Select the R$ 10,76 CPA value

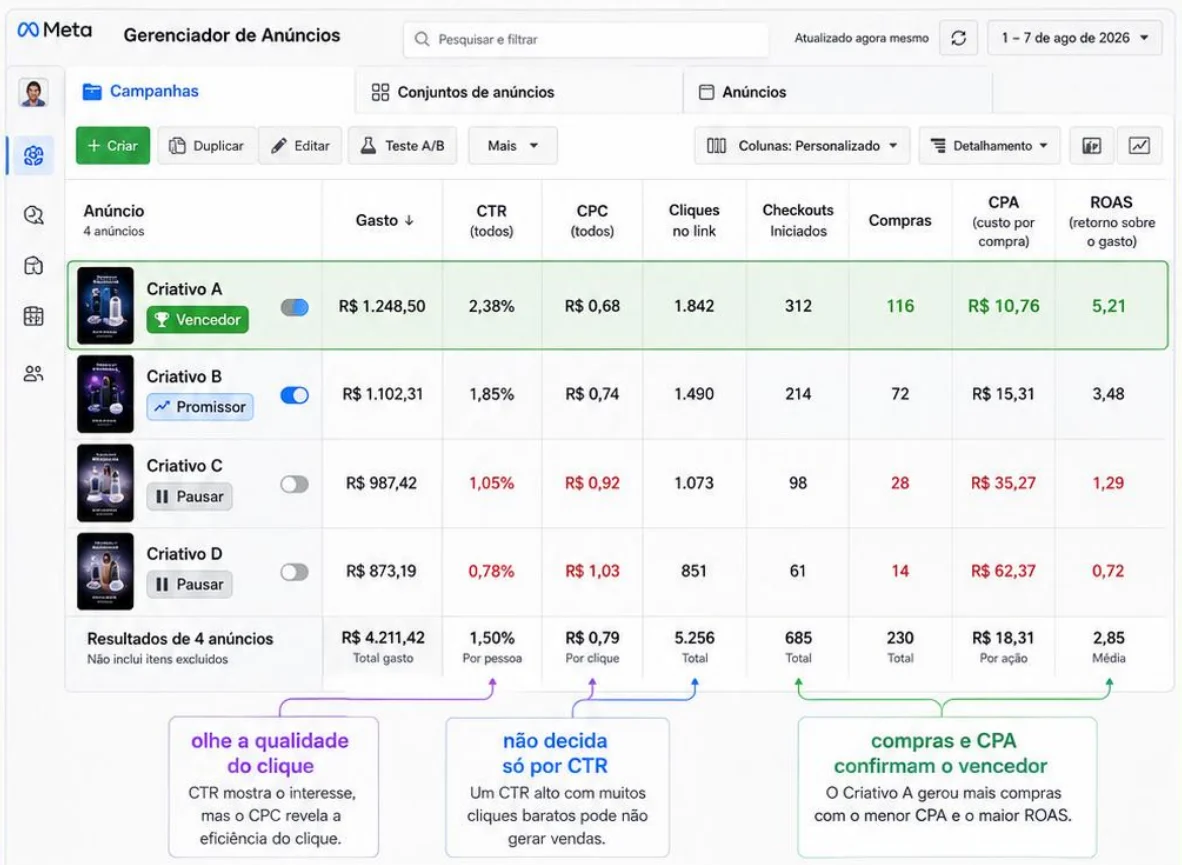pos(1003,305)
